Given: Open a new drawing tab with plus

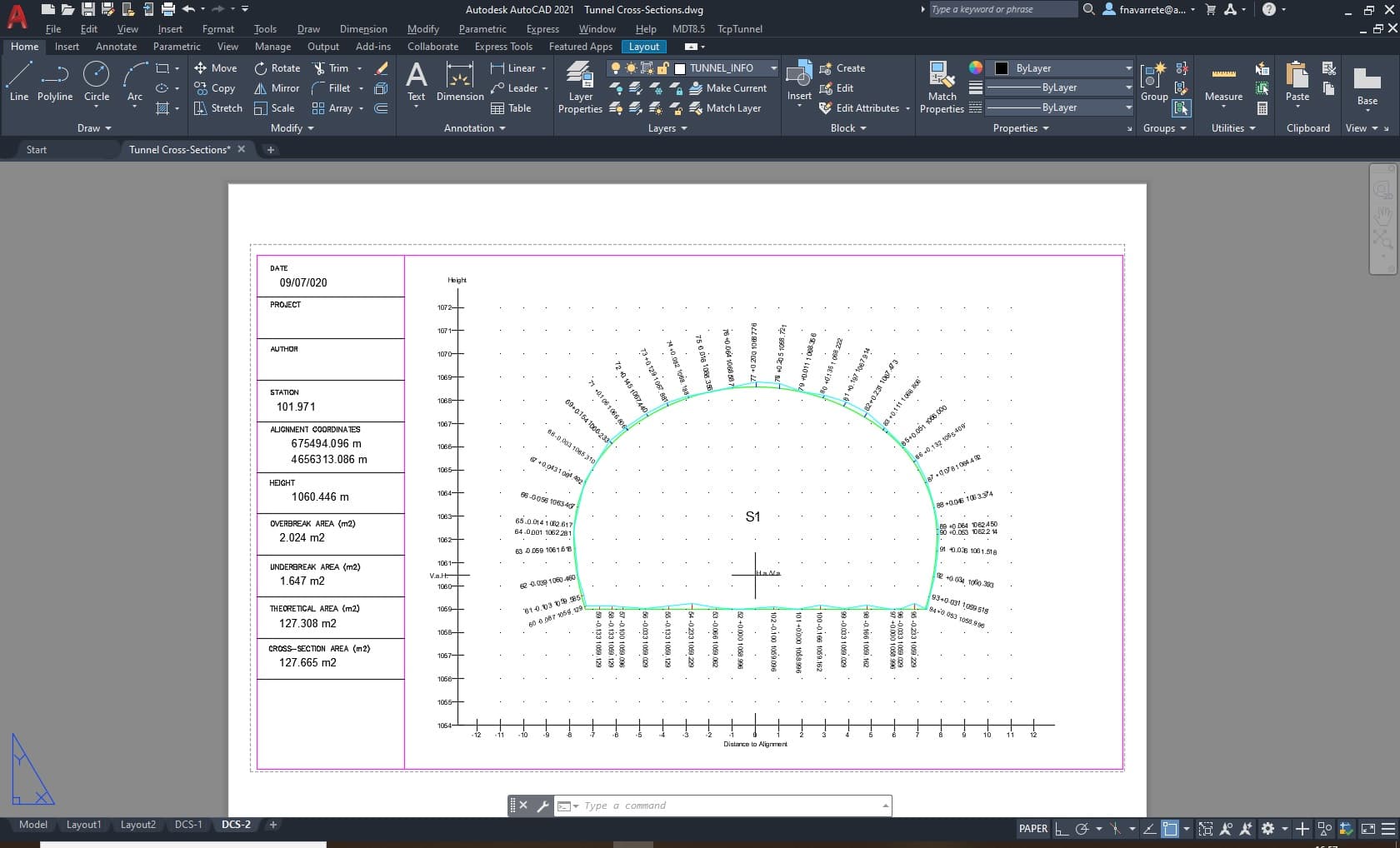Looking at the screenshot, I should point(270,150).
